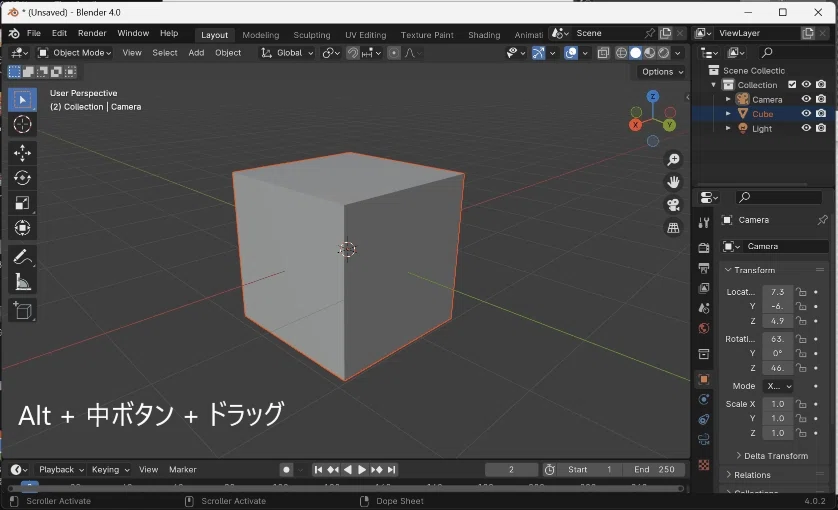Screen dimensions: 838x510
Task: Expand the Delta Transform panel
Action: 775,456
